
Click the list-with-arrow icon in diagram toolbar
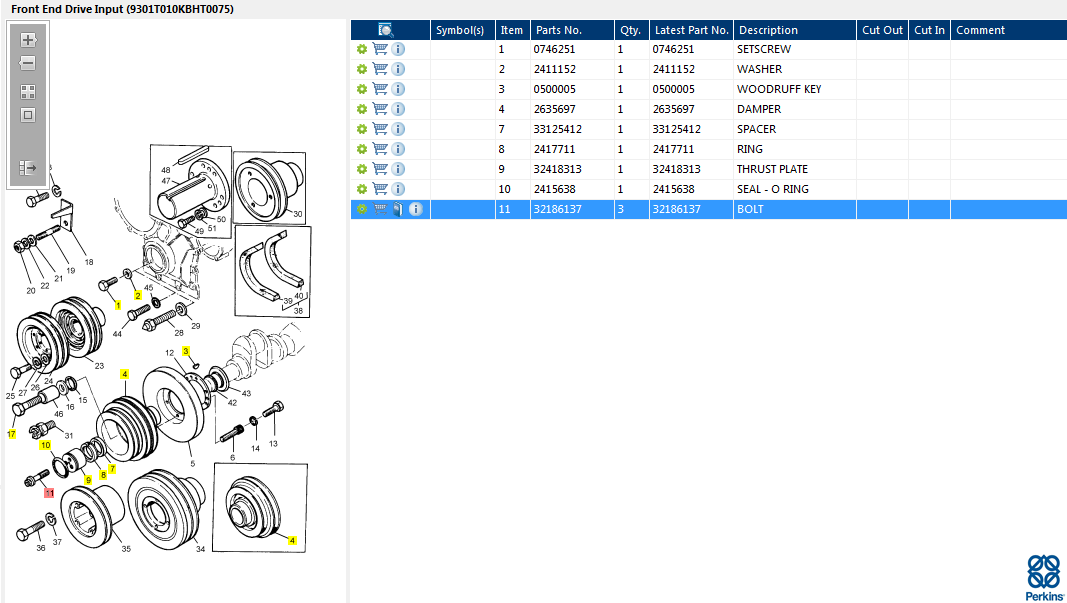[28, 167]
